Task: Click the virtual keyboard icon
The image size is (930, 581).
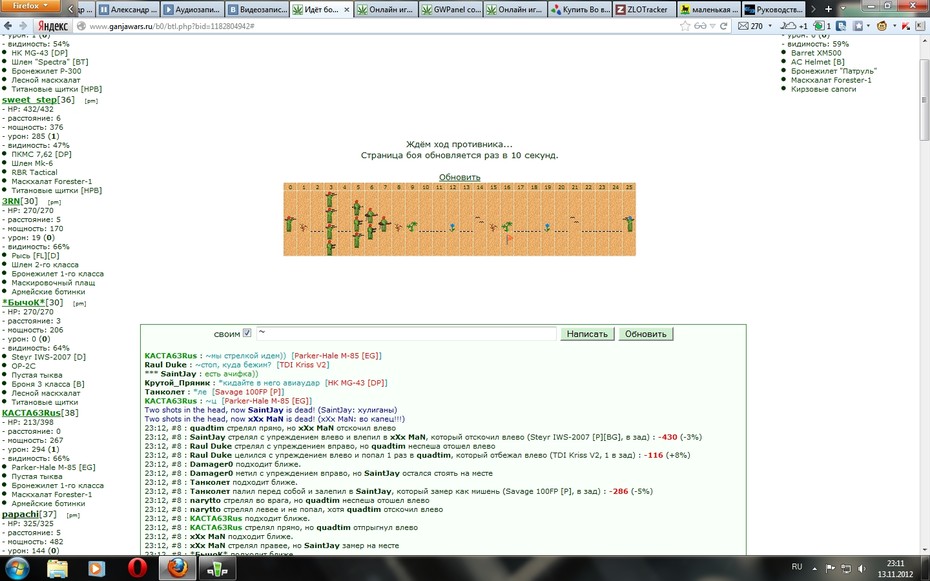Action: coord(919,26)
